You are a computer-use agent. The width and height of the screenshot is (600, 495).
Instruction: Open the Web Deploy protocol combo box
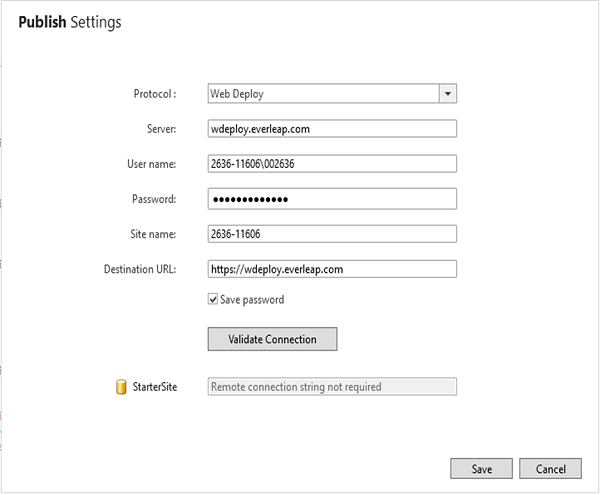[x=322, y=93]
